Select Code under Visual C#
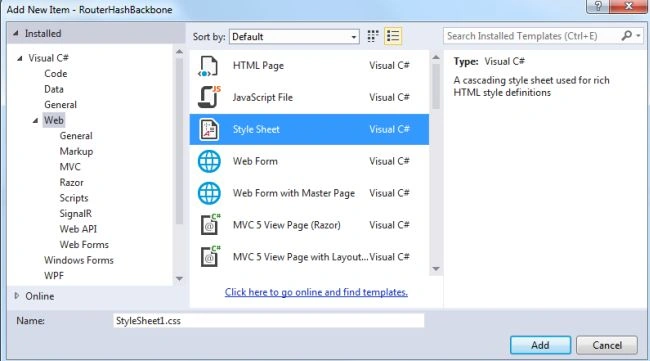 56,74
